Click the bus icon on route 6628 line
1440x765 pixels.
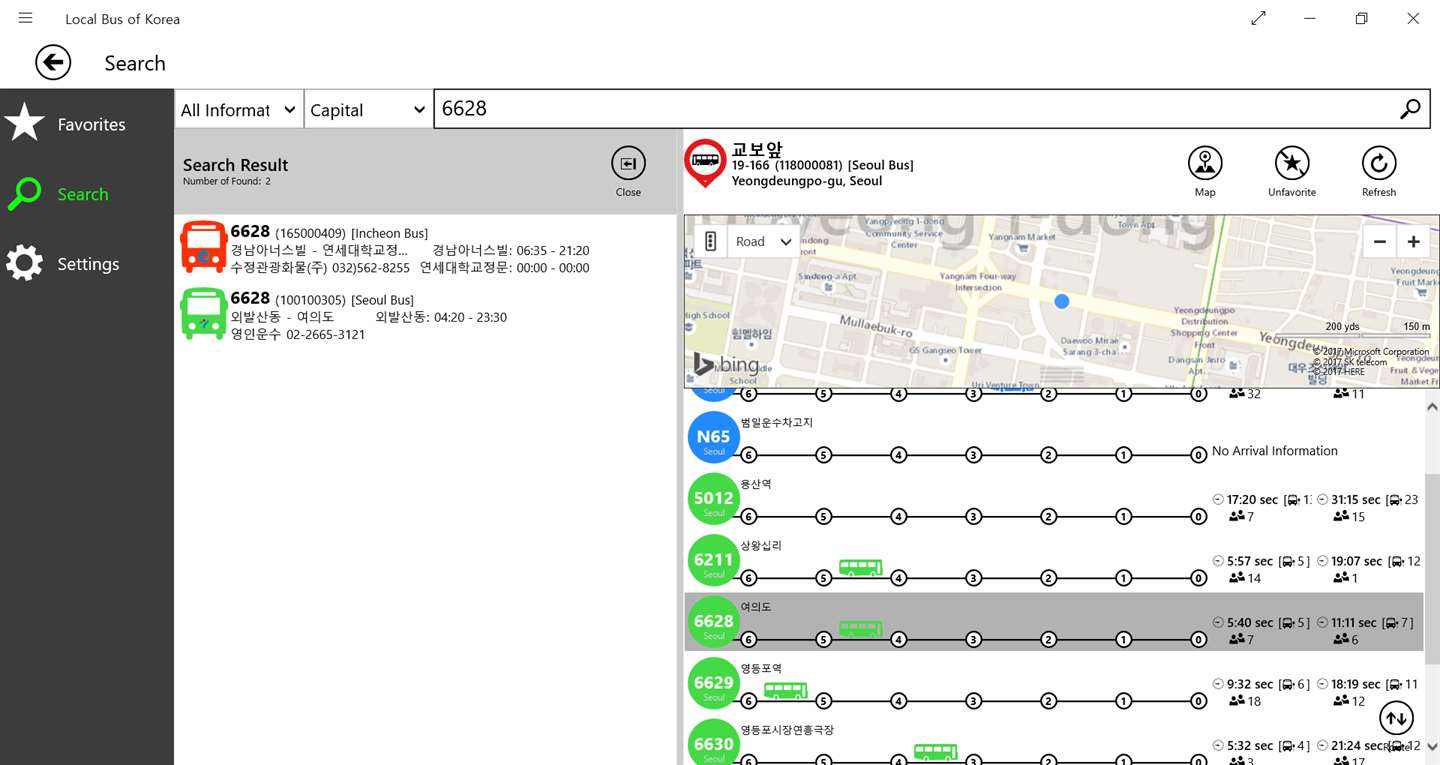[860, 629]
